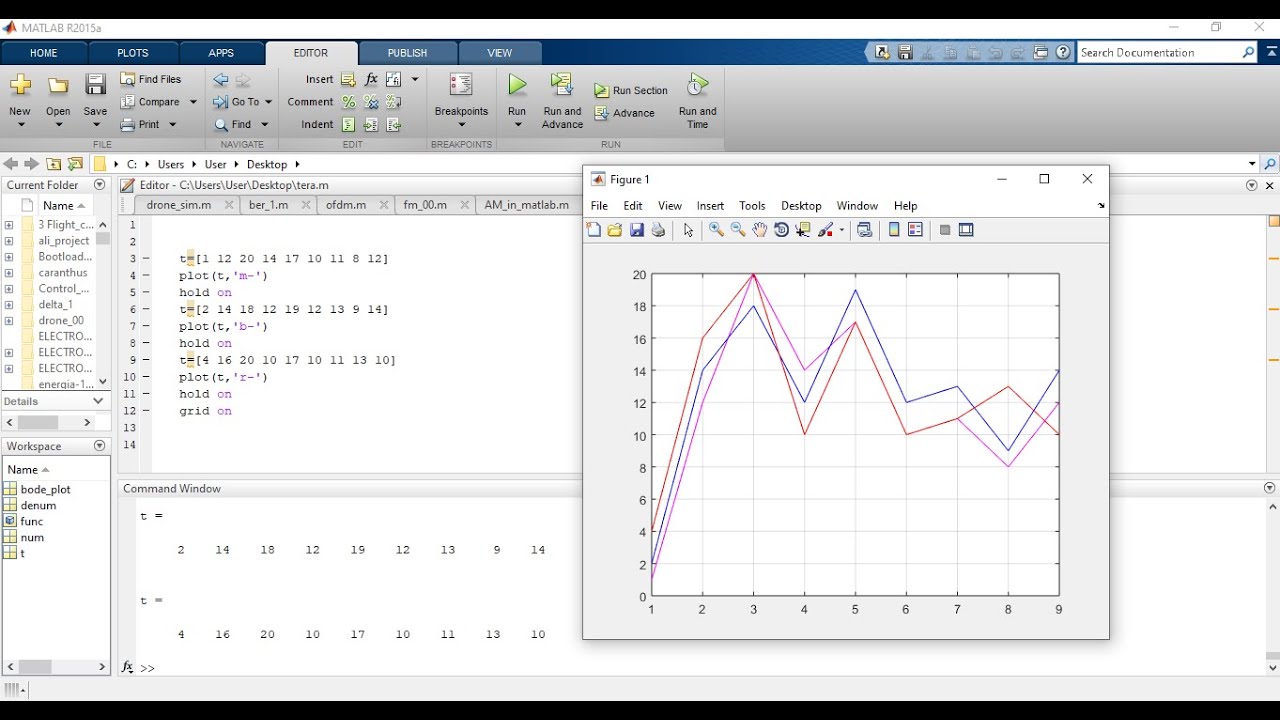Click Zoom Out icon in Figure 1 toolbar
1280x720 pixels.
click(738, 230)
